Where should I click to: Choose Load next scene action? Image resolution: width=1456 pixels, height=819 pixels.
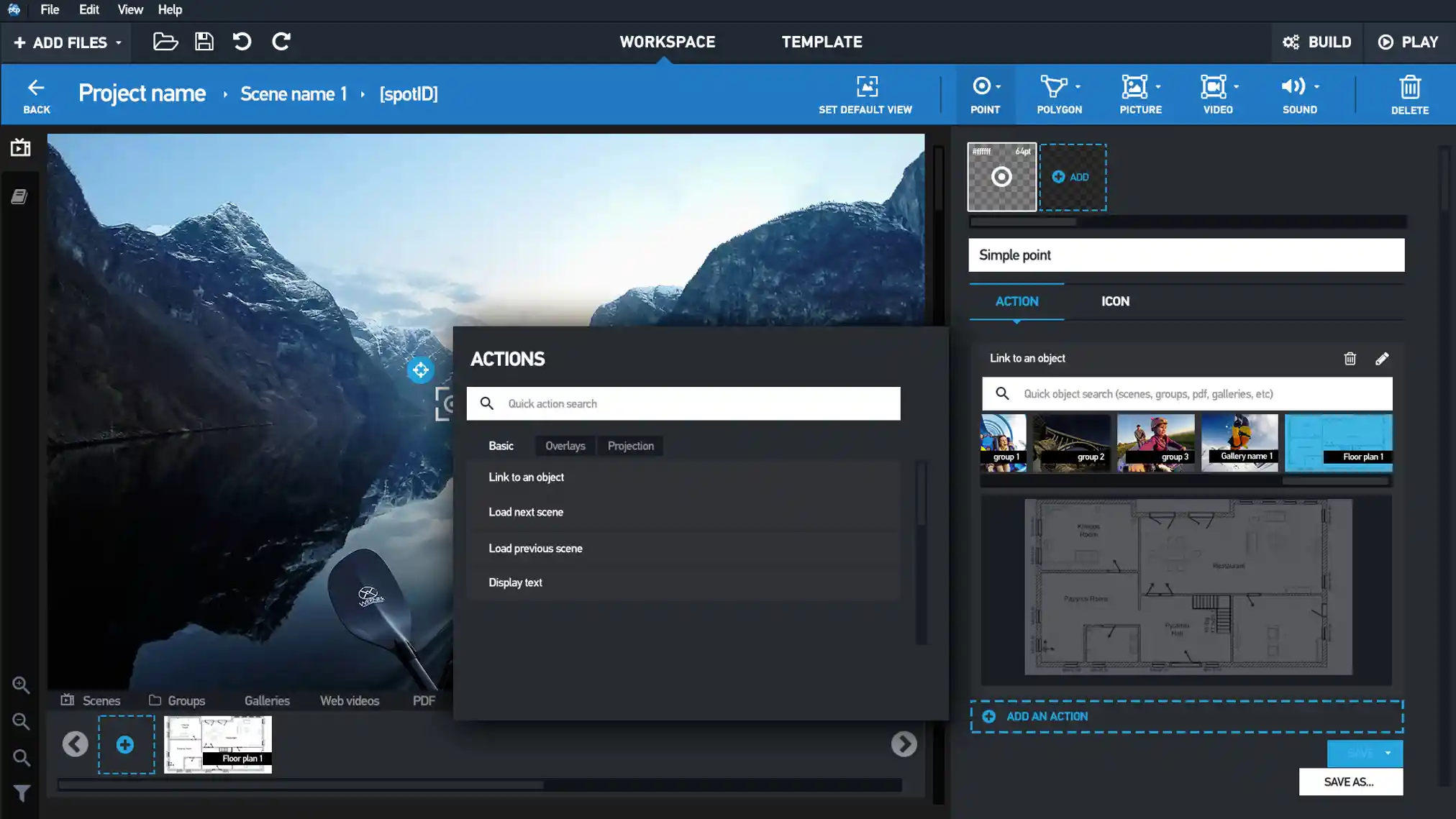pyautogui.click(x=683, y=513)
